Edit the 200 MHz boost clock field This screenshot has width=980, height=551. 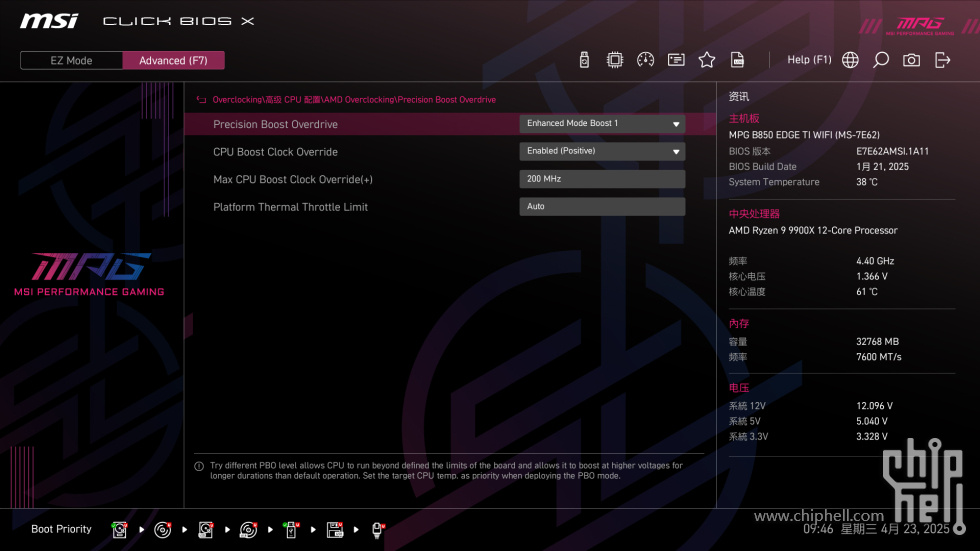point(602,179)
